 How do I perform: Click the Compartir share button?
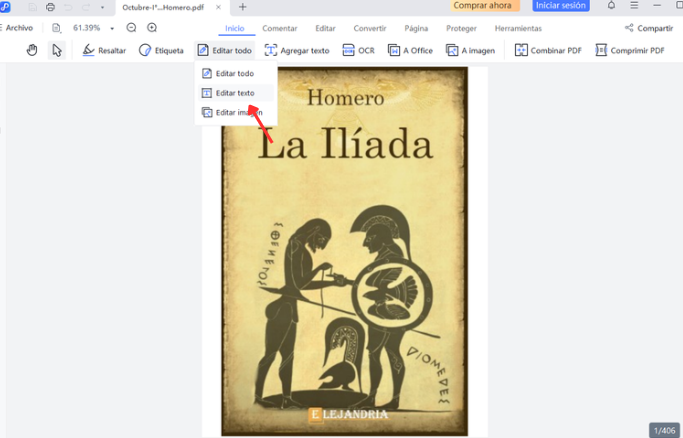click(649, 28)
